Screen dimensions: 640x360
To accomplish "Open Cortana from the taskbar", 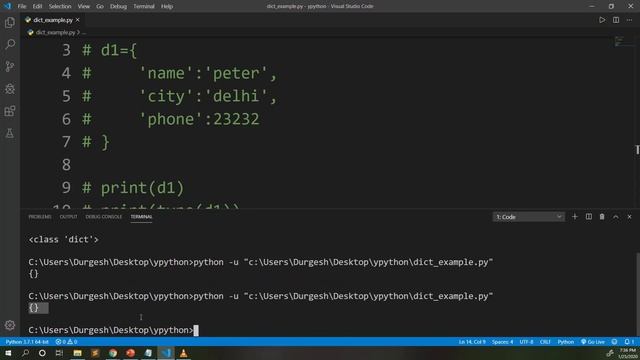I will [42, 353].
